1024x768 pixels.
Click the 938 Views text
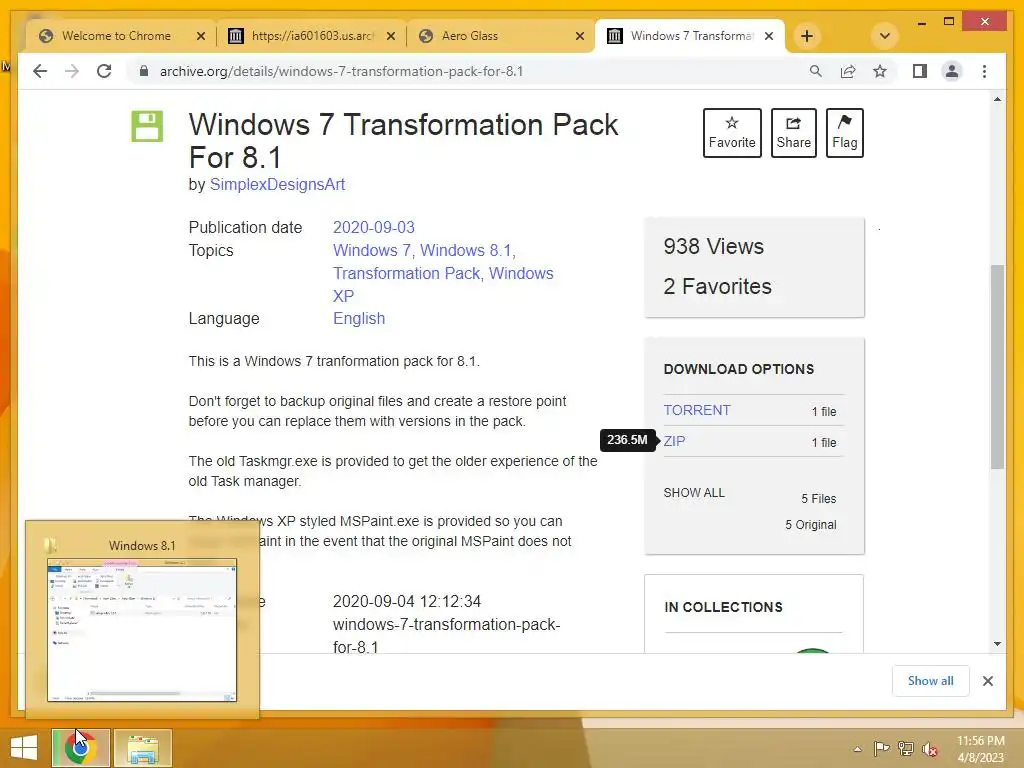coord(713,246)
